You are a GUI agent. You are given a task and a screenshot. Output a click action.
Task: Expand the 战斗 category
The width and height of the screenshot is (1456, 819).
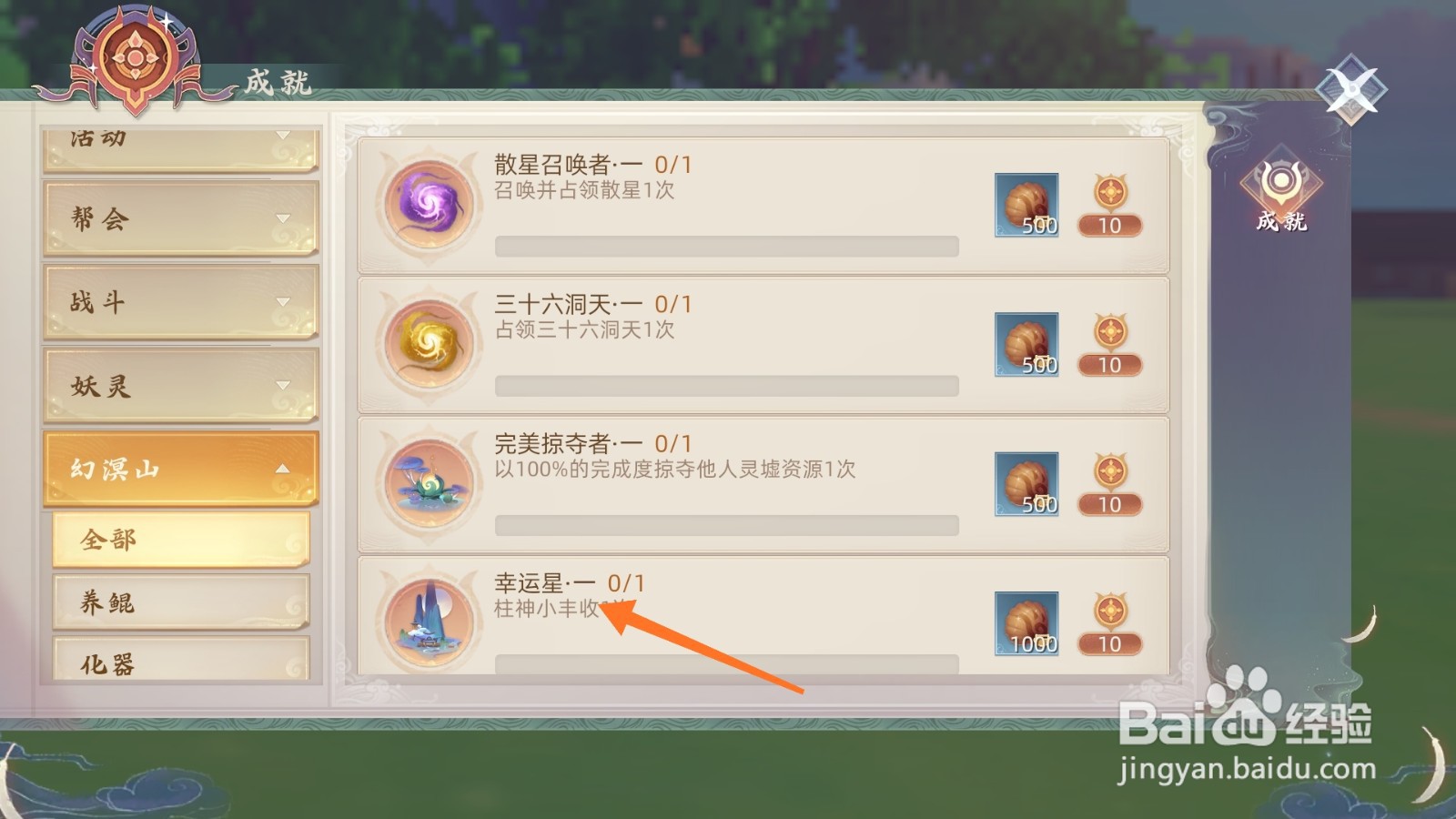180,302
